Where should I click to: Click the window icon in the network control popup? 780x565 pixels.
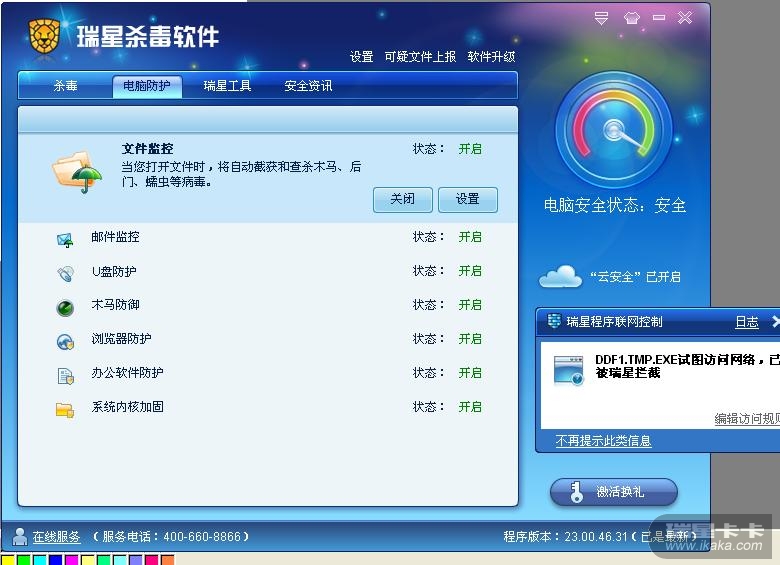pos(569,371)
